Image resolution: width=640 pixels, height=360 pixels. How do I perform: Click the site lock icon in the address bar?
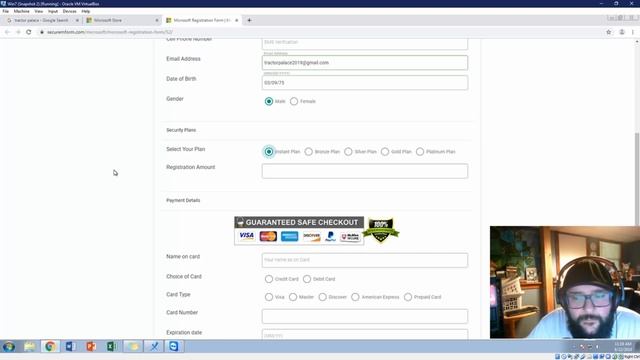point(42,32)
